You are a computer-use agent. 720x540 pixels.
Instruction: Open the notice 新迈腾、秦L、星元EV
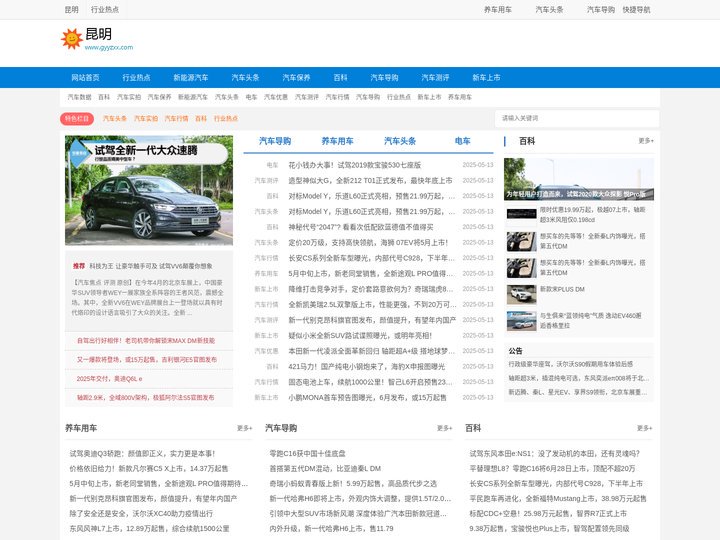578,392
